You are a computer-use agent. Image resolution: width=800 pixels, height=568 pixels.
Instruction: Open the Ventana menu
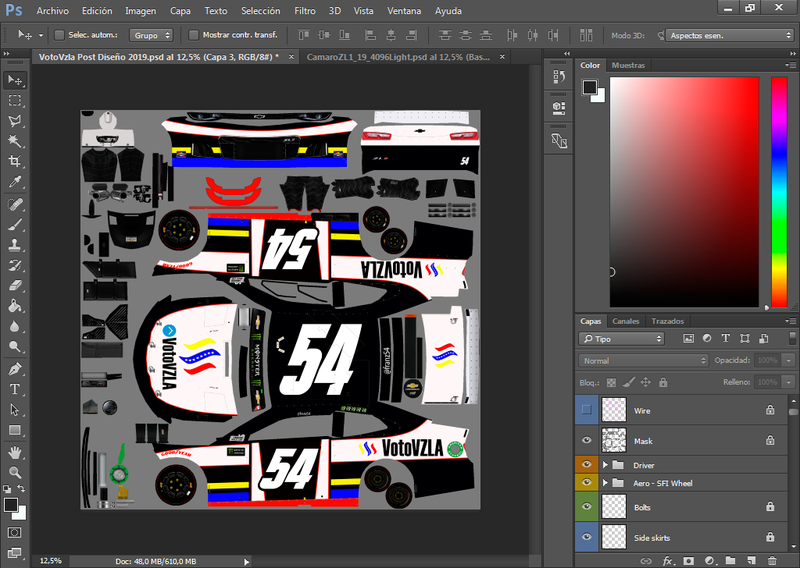pos(404,11)
